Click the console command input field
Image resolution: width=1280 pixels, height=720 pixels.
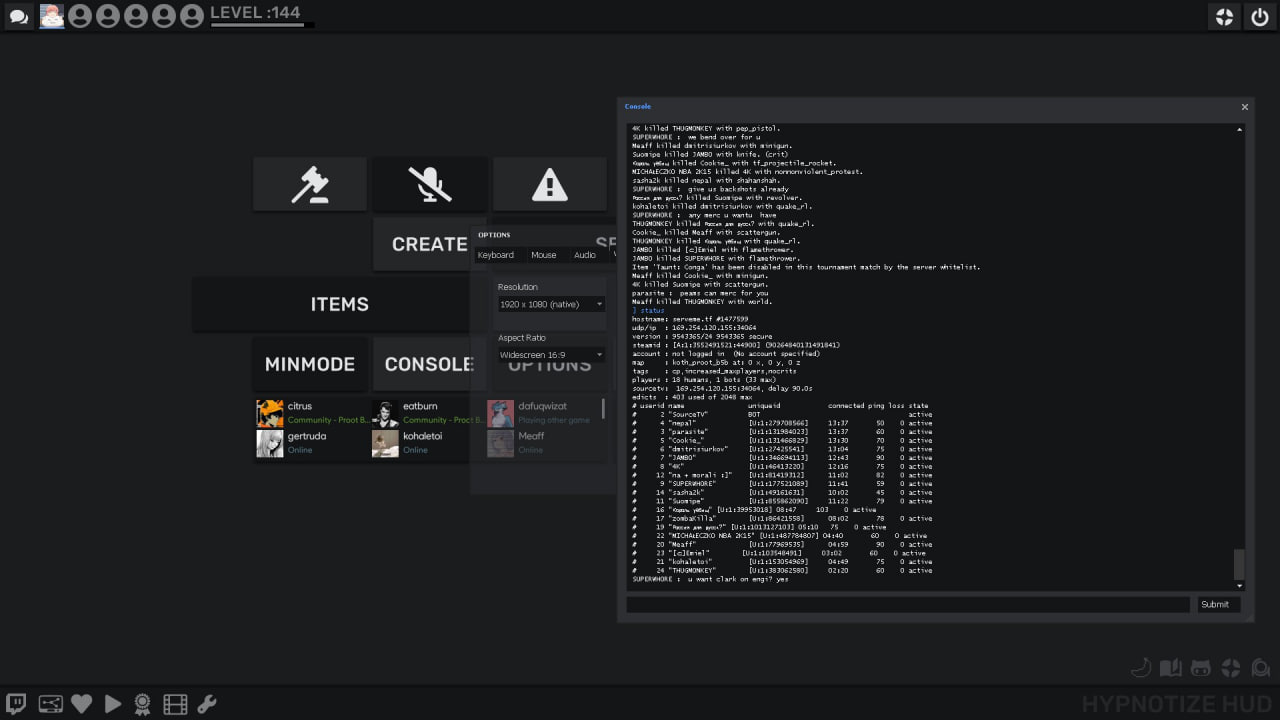pos(907,604)
